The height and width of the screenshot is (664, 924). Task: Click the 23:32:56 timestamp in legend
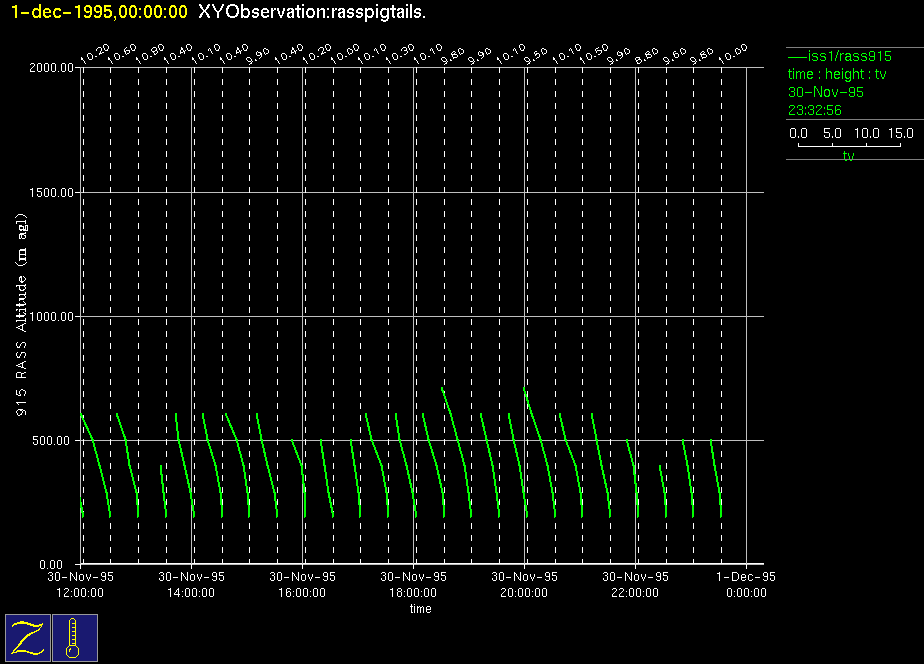(815, 110)
